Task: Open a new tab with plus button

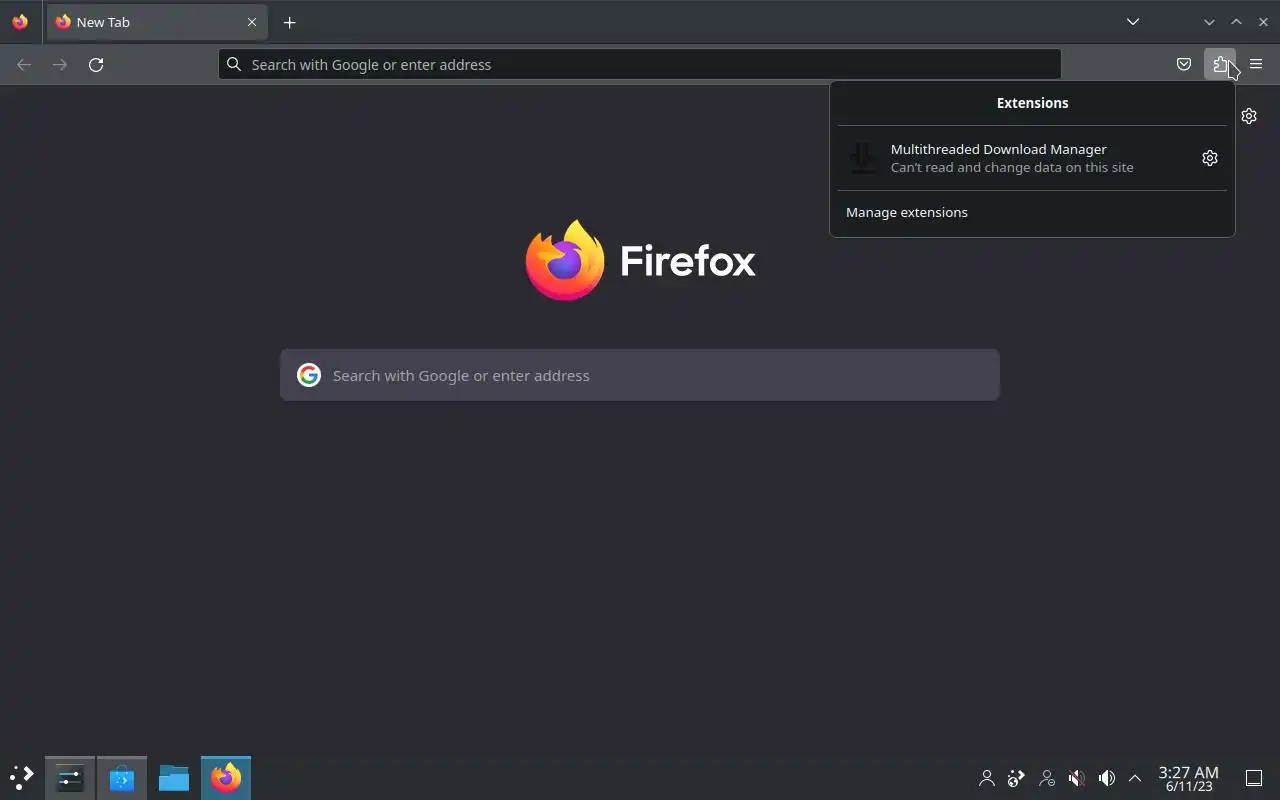Action: 289,22
